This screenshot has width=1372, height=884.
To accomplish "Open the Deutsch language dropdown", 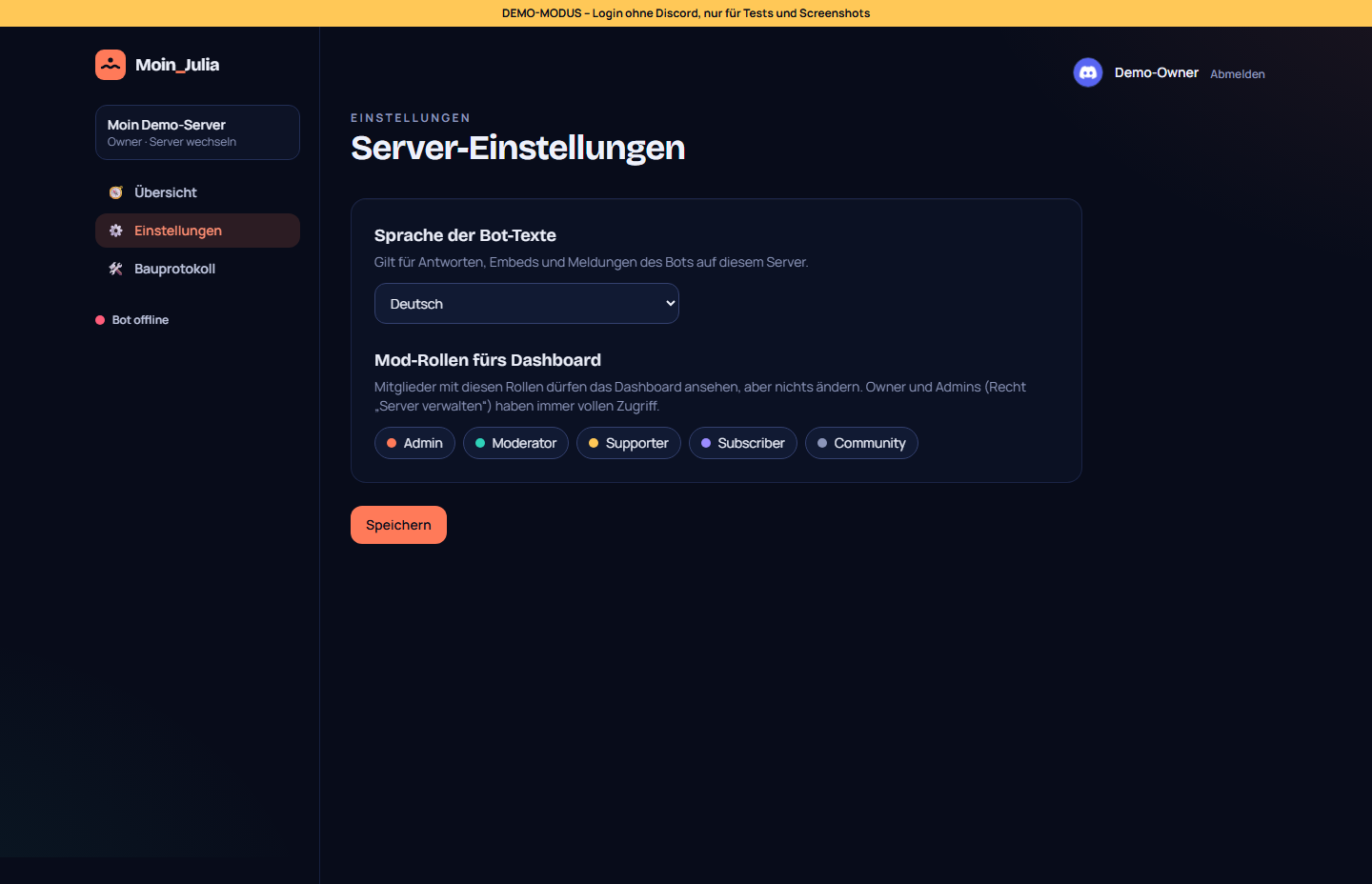I will [x=527, y=304].
